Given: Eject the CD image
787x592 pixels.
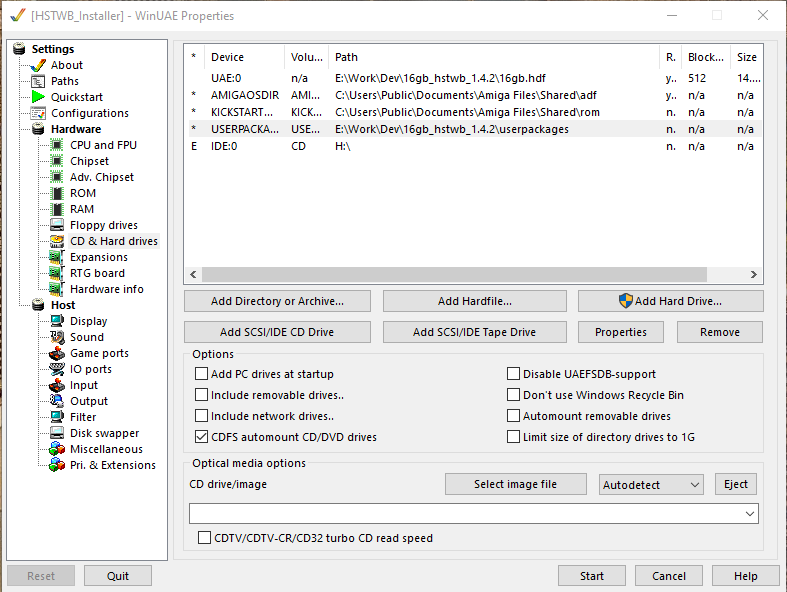Looking at the screenshot, I should [736, 484].
